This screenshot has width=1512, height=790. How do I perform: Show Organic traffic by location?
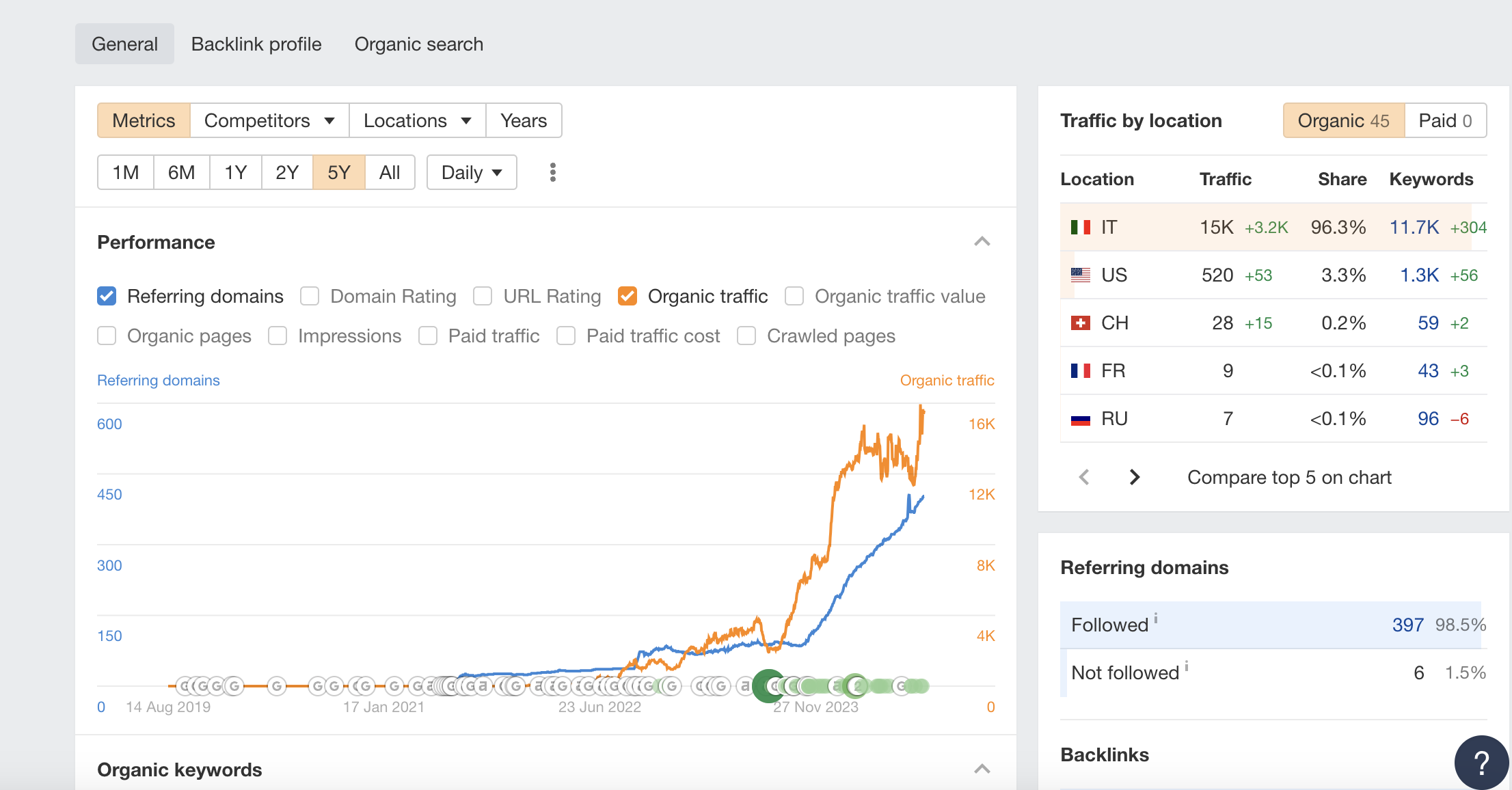tap(1344, 120)
